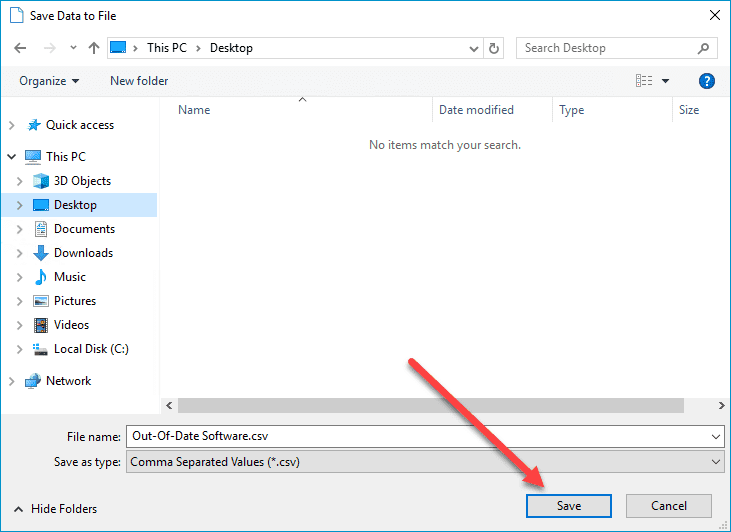The image size is (731, 532).
Task: Open Pictures in navigation pane
Action: (x=75, y=301)
